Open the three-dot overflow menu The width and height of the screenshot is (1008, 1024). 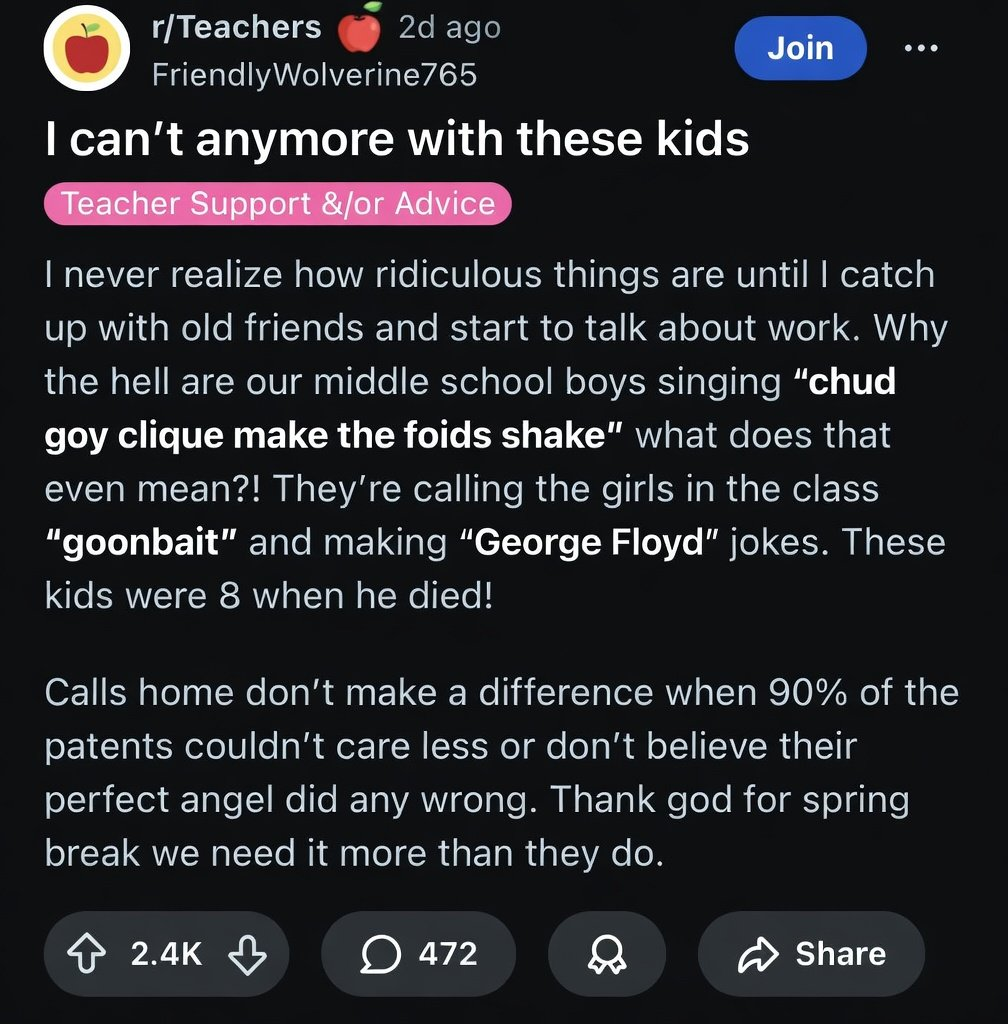tap(921, 47)
